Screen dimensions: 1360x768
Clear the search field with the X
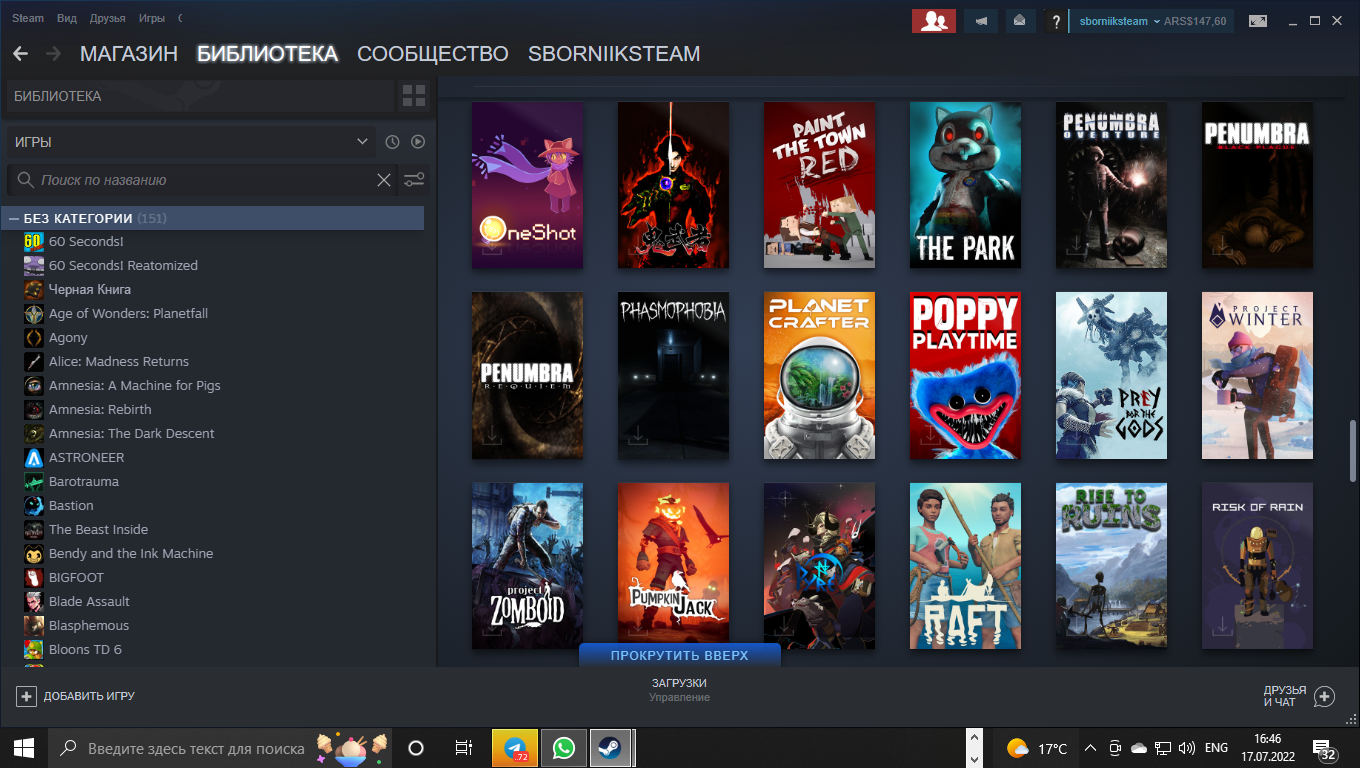(x=383, y=180)
